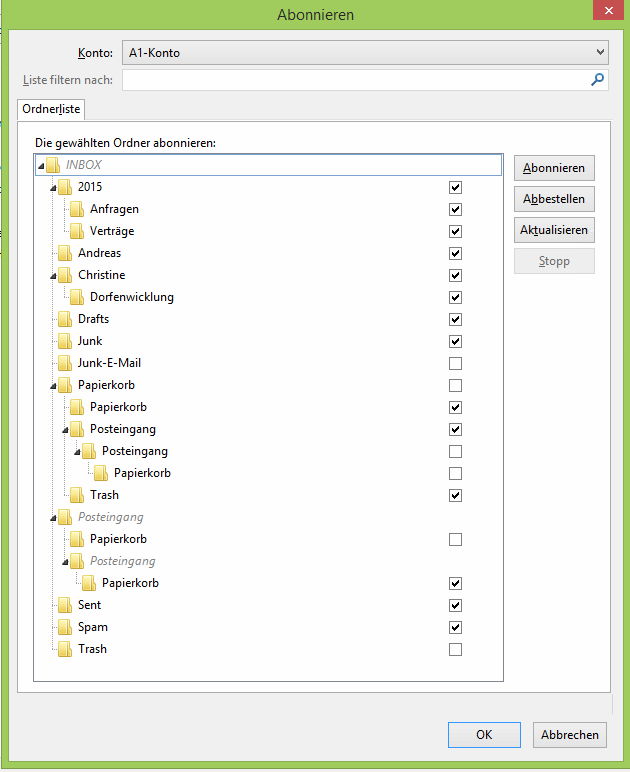Select the Ordnerliste tab
630x772 pixels.
click(x=51, y=109)
